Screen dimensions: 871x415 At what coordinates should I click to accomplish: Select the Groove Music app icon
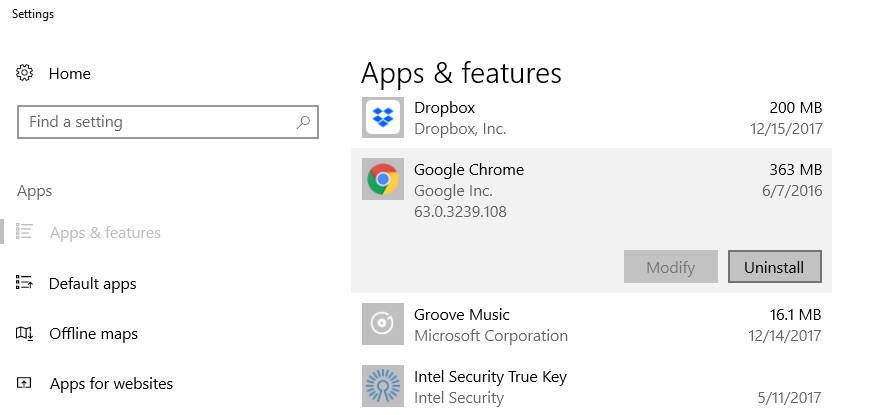pos(383,324)
